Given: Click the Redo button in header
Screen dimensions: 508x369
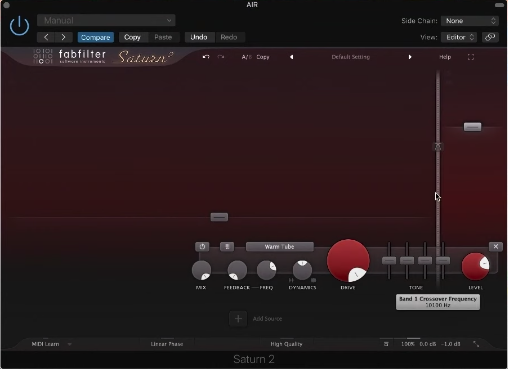Looking at the screenshot, I should click(x=229, y=37).
